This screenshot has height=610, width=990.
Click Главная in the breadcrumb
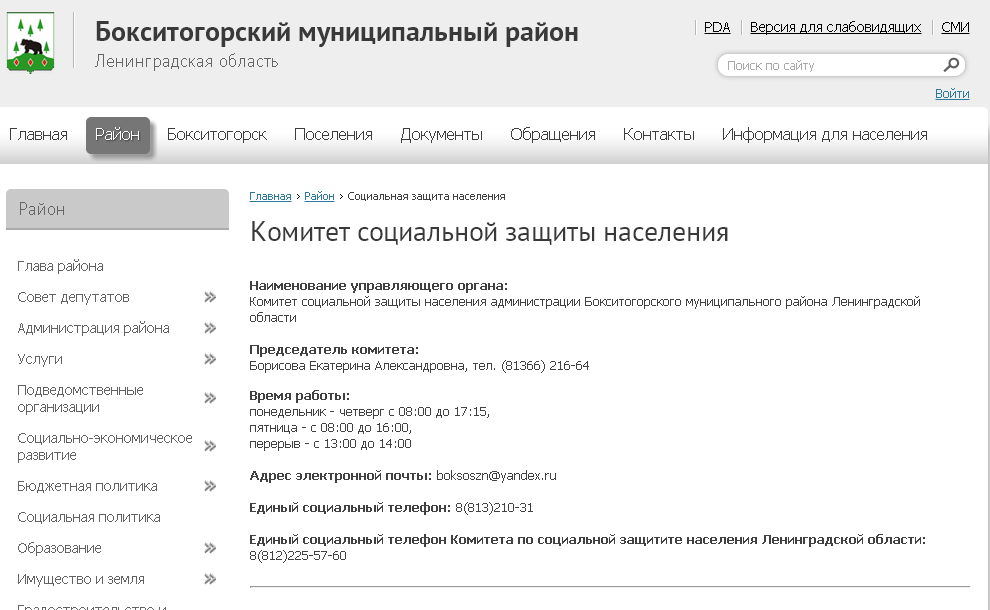(x=270, y=196)
